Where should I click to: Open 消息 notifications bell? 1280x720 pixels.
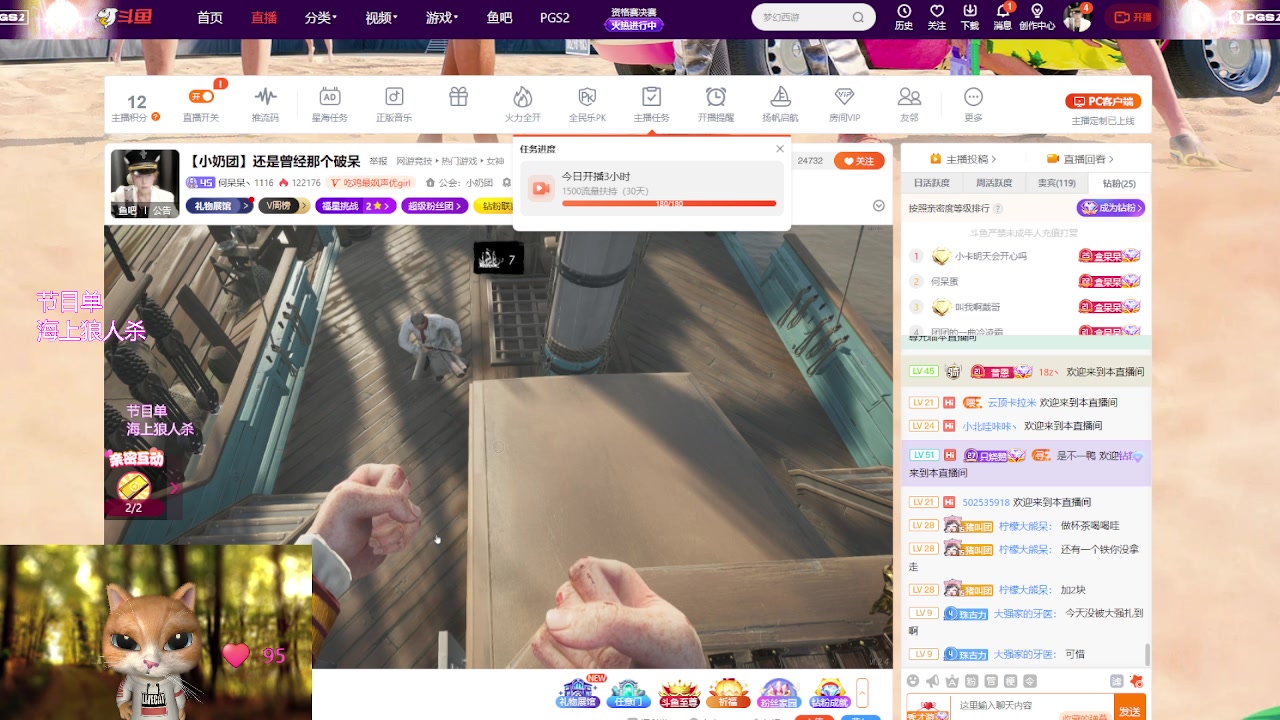[1003, 17]
